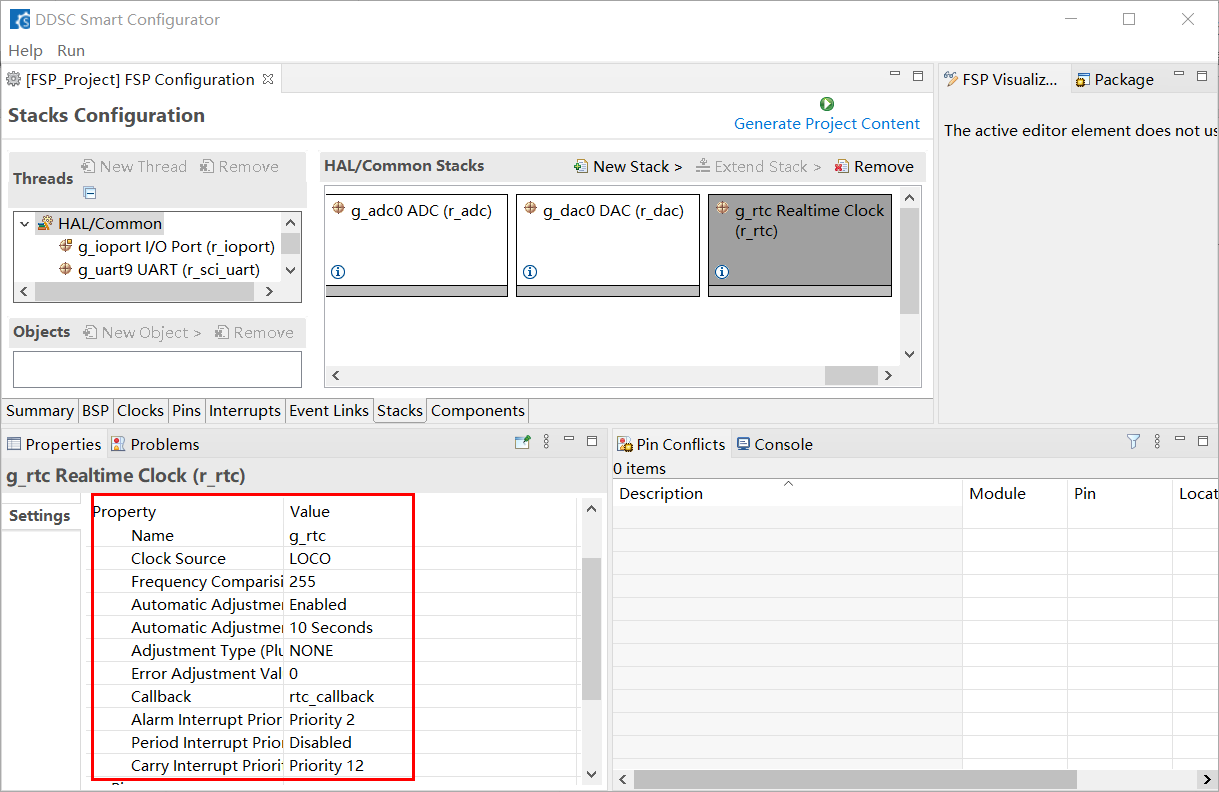The image size is (1219, 792).
Task: Click the collapse-all icon under Threads
Action: [x=89, y=193]
